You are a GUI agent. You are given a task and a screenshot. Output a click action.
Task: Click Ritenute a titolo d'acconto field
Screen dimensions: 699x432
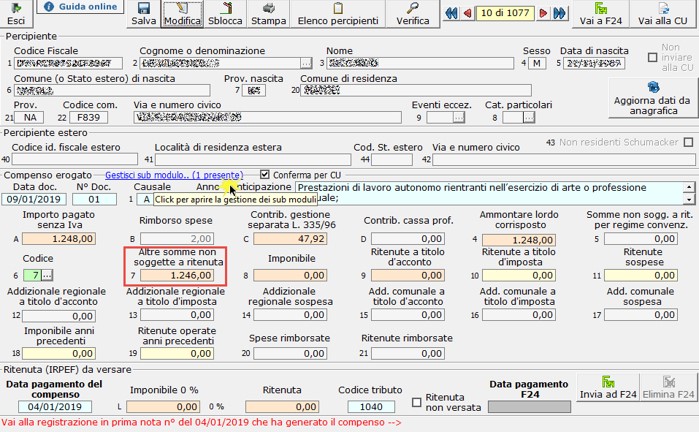pyautogui.click(x=408, y=275)
